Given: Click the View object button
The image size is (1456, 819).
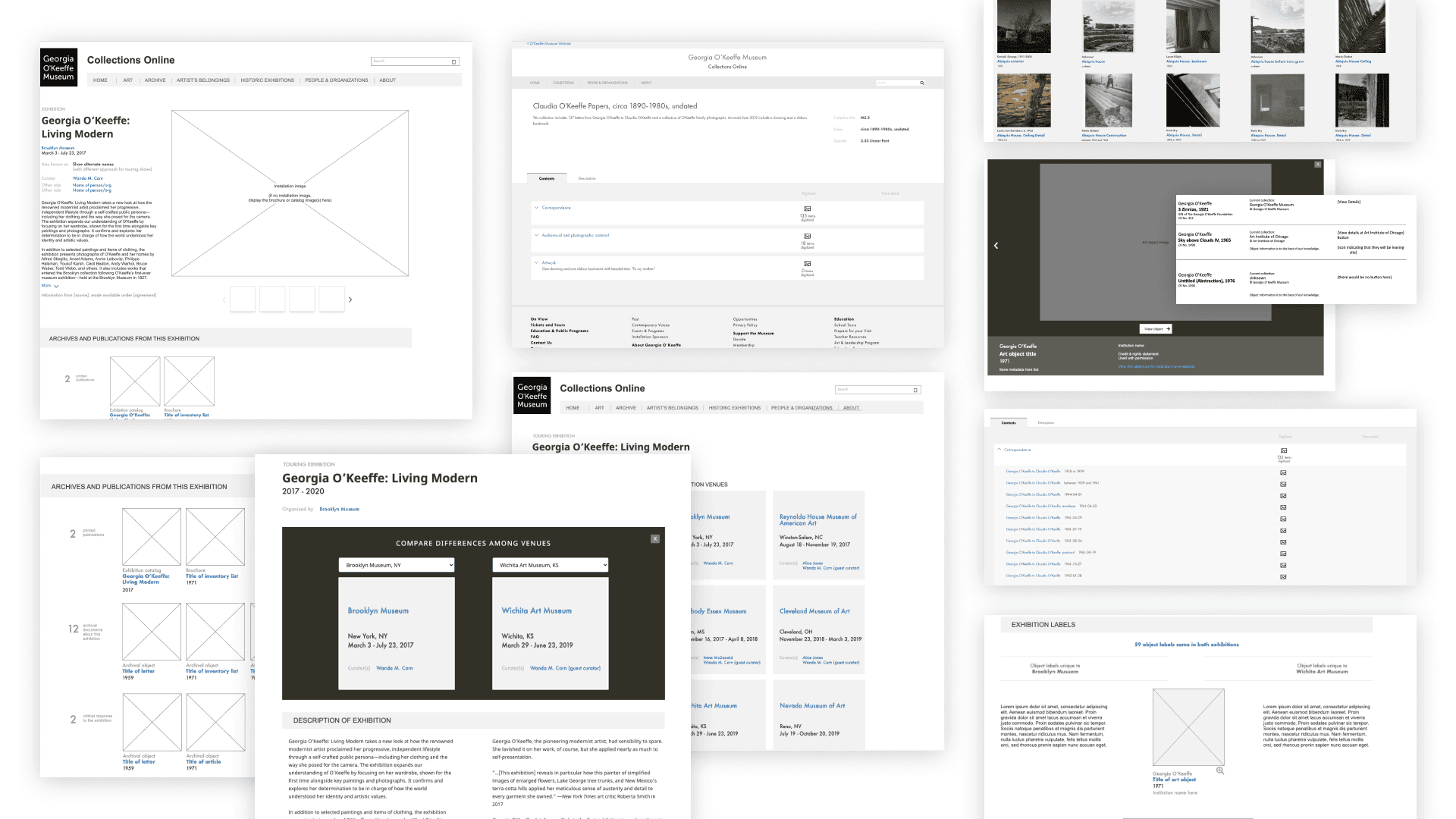Looking at the screenshot, I should click(1156, 329).
